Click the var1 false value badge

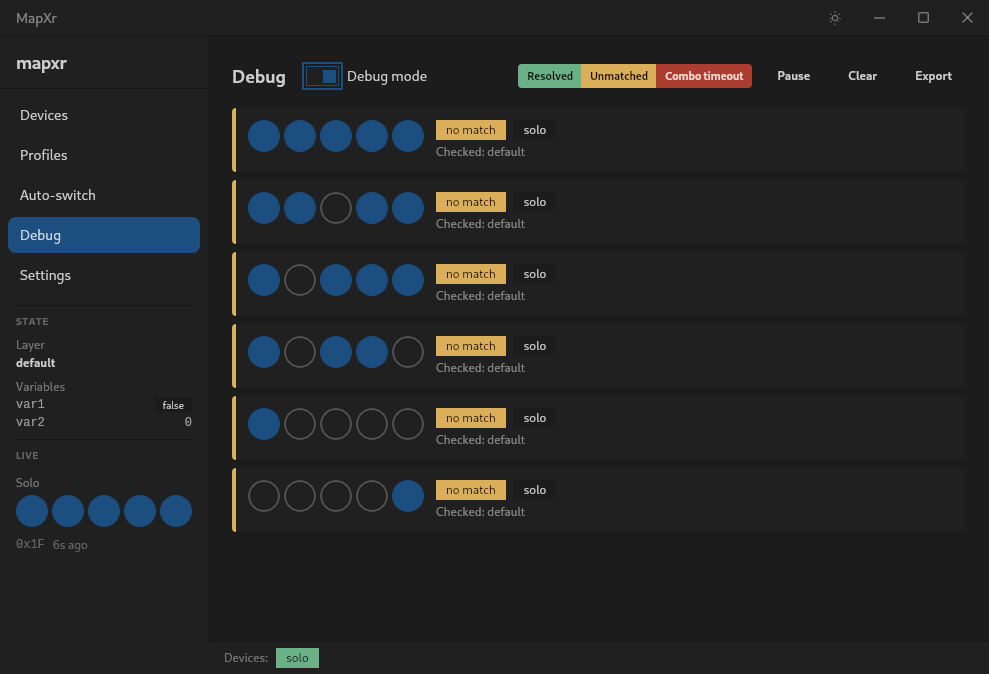(173, 405)
